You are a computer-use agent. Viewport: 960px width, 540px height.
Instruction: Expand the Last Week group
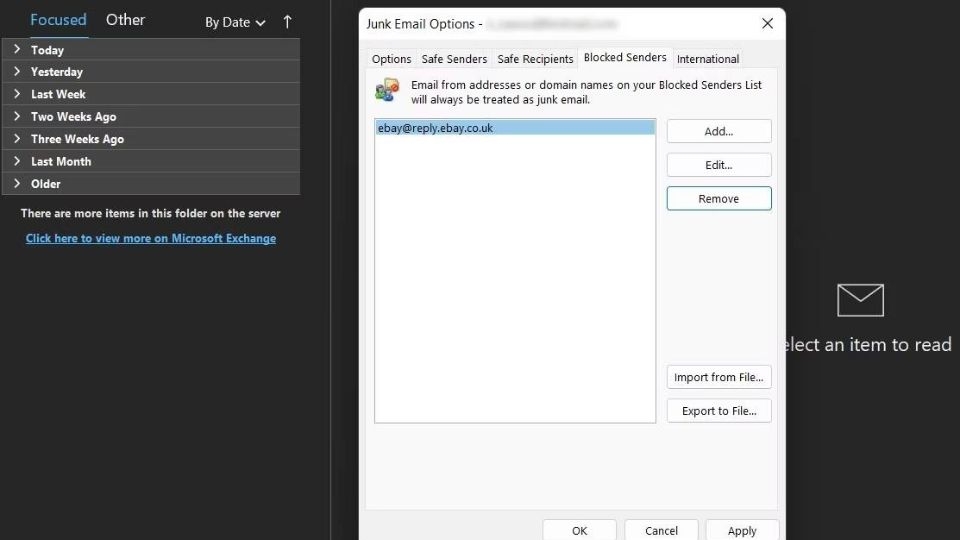[17, 94]
